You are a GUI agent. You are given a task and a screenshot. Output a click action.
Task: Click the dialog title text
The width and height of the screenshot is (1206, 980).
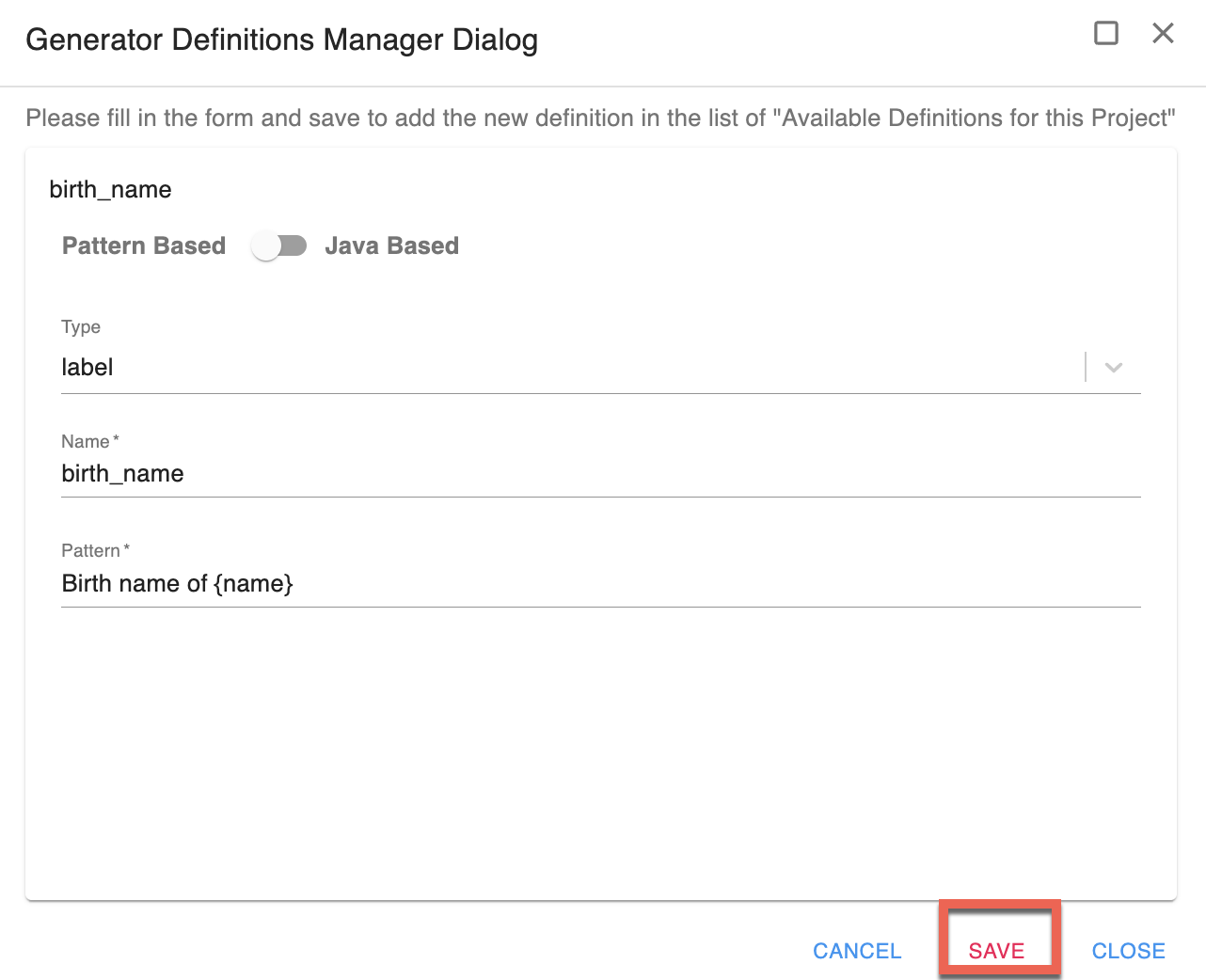[x=281, y=40]
